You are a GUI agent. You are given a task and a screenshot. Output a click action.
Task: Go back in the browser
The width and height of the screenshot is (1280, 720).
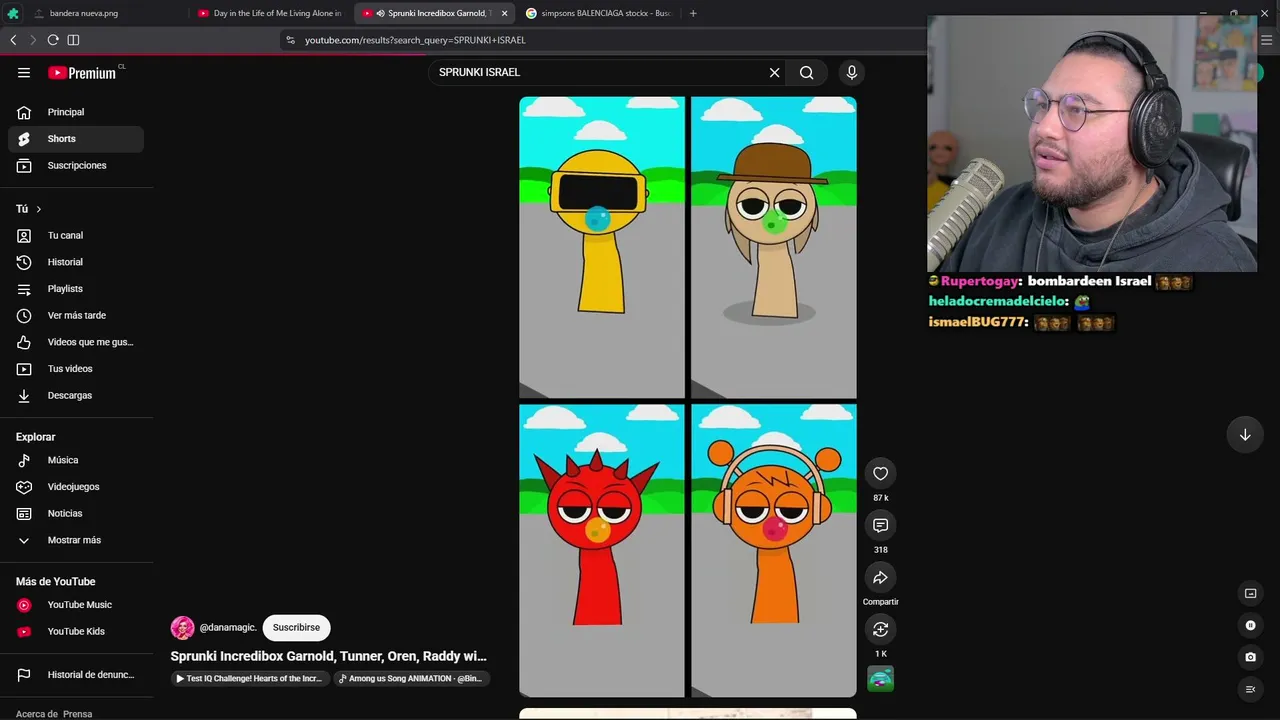pos(13,40)
